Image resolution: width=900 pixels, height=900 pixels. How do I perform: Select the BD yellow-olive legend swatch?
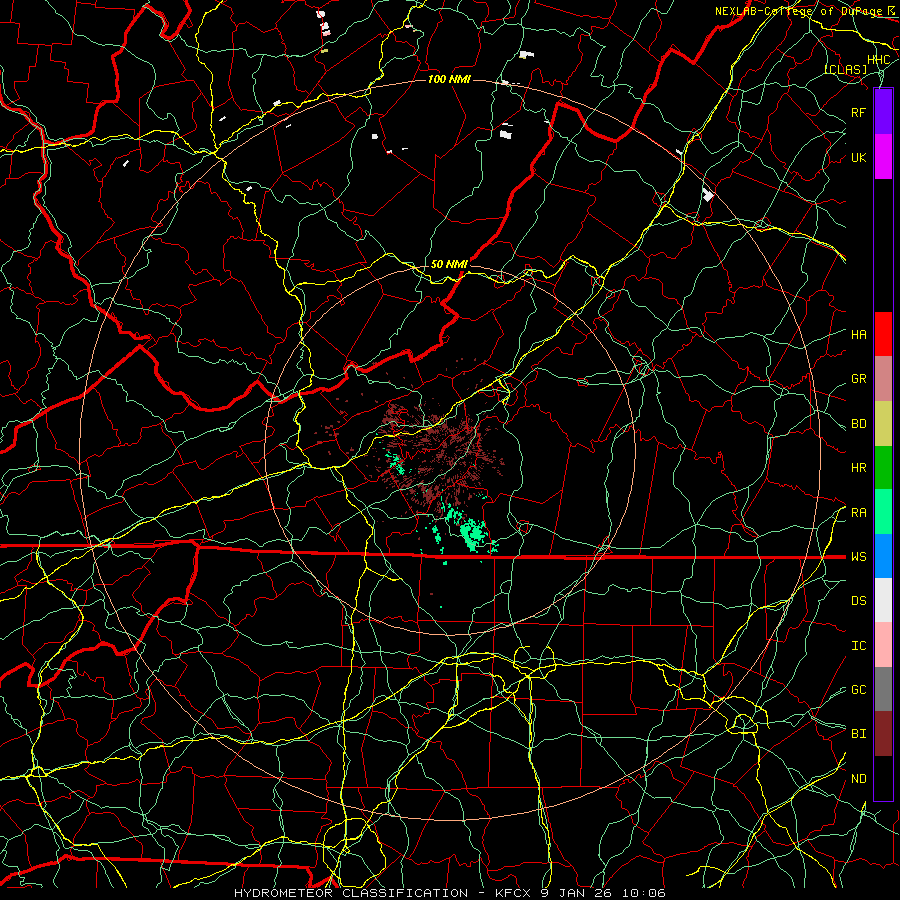[883, 424]
